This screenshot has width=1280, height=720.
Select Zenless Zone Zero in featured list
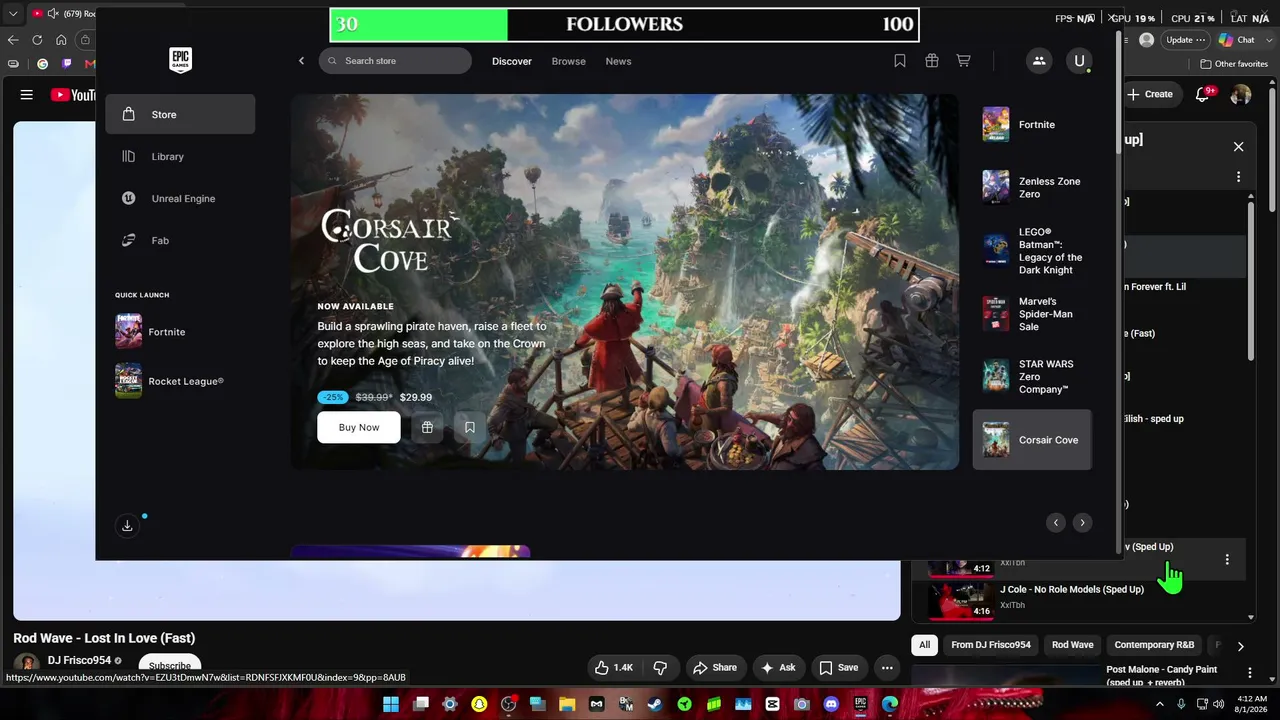click(1032, 187)
